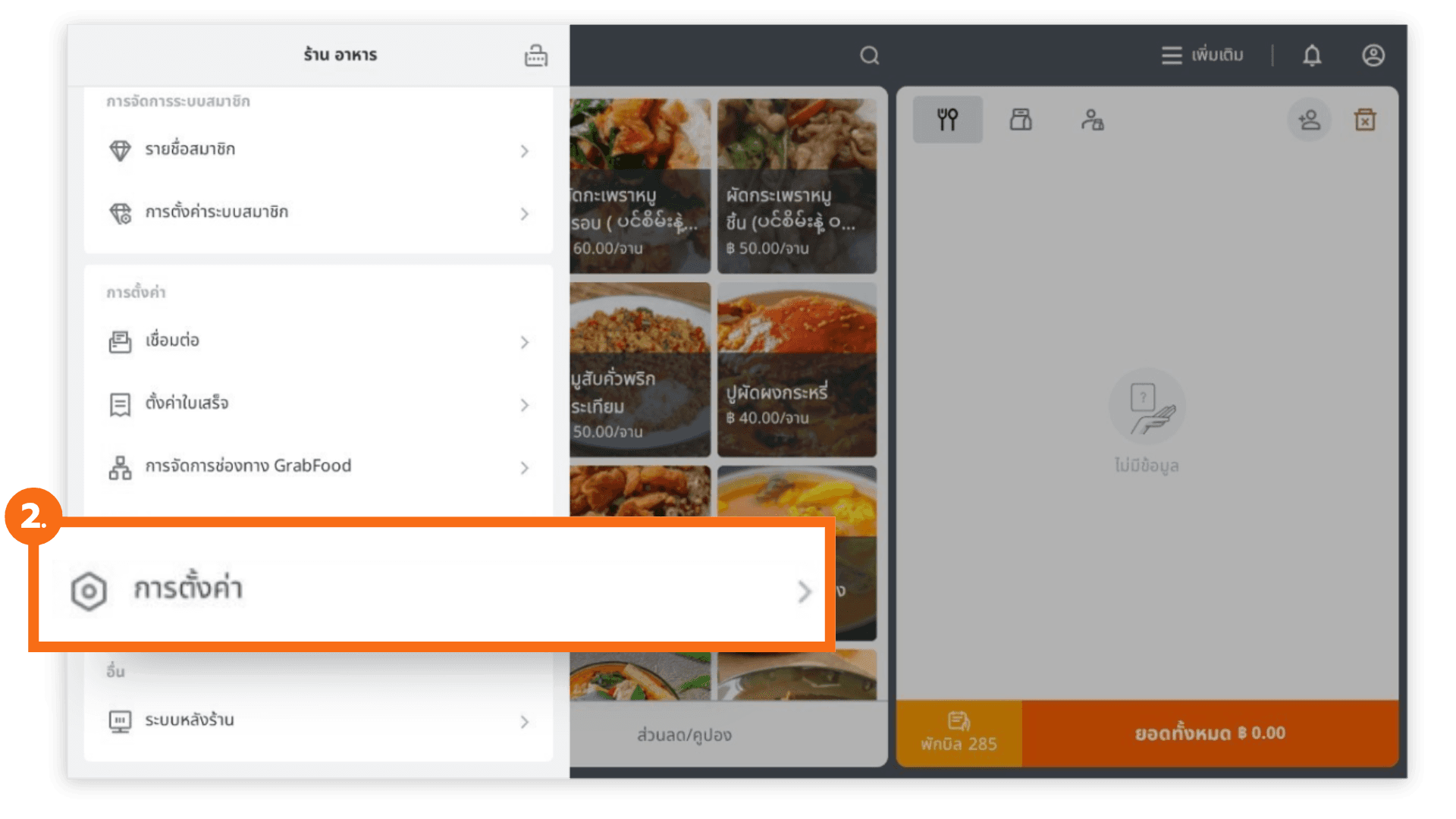The image size is (1456, 819).
Task: Expand ตั้งค่าใบเสร็จ chevron arrow
Action: click(x=524, y=405)
